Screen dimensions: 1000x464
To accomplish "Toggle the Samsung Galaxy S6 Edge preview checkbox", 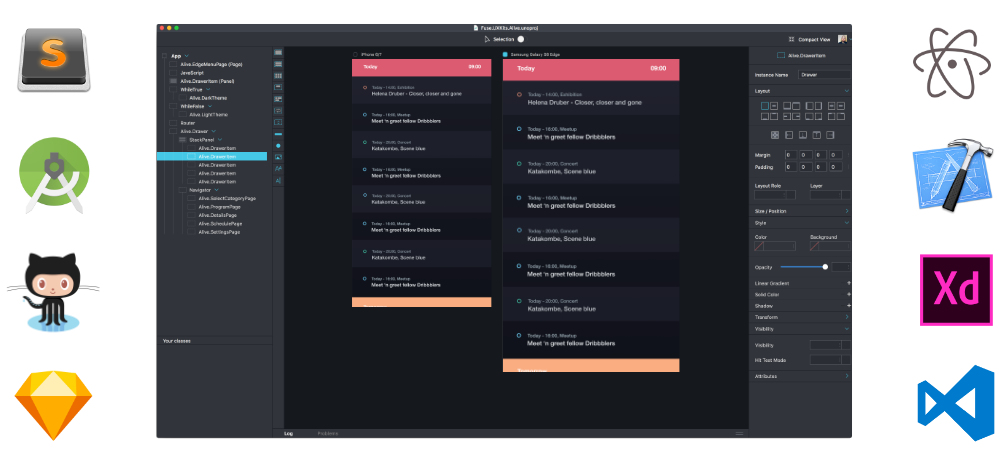I will (505, 55).
